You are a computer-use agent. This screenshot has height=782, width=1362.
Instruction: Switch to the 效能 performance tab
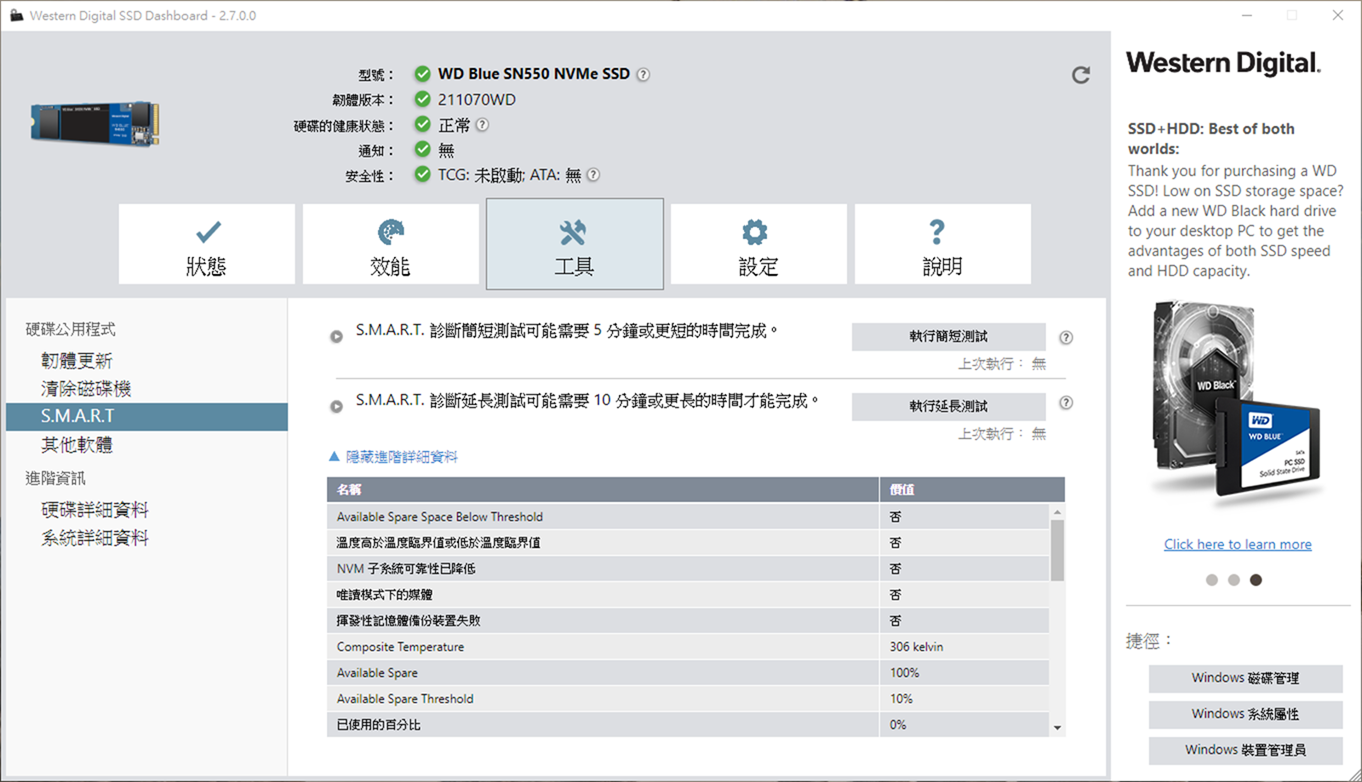(x=391, y=245)
